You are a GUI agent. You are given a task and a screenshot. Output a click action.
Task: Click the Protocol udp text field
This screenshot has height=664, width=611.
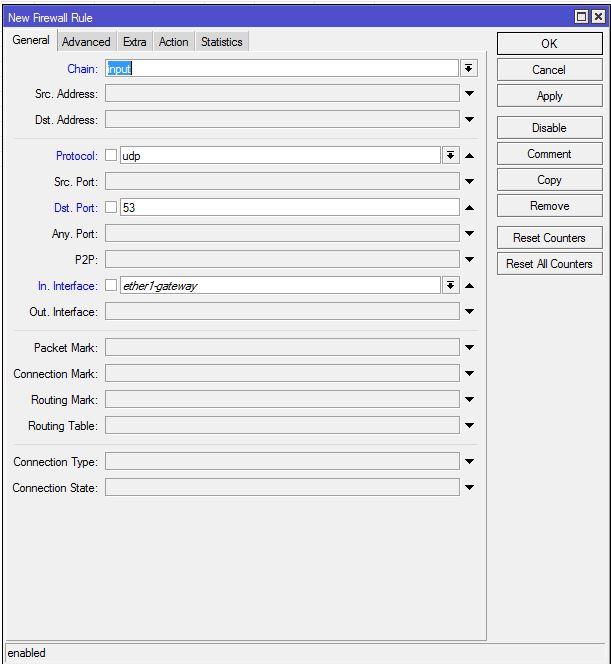point(280,155)
